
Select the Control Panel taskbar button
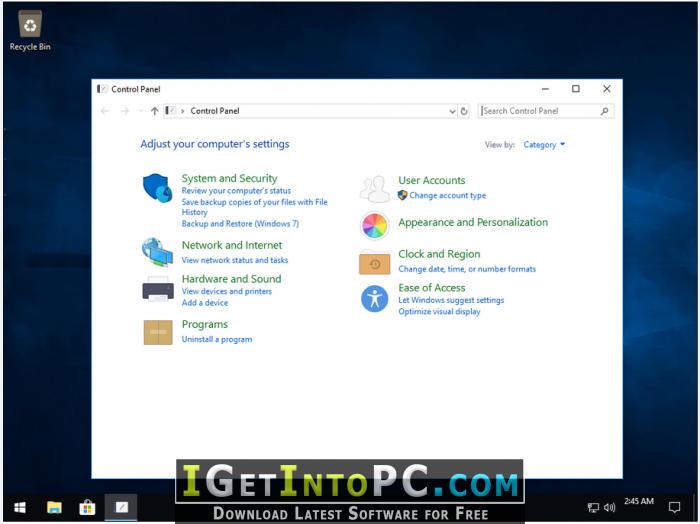pyautogui.click(x=121, y=507)
